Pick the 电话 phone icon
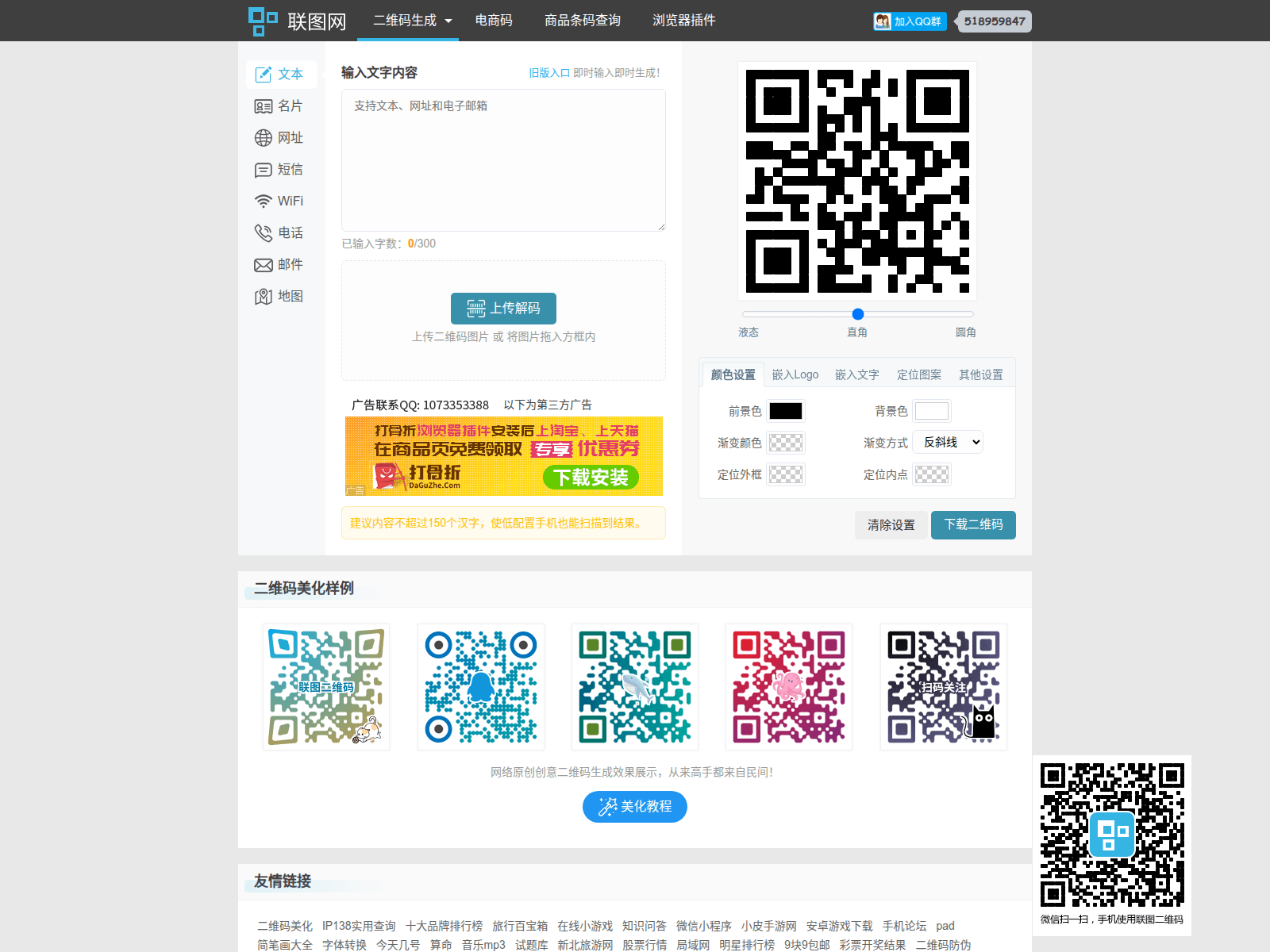The width and height of the screenshot is (1270, 952). click(x=263, y=233)
